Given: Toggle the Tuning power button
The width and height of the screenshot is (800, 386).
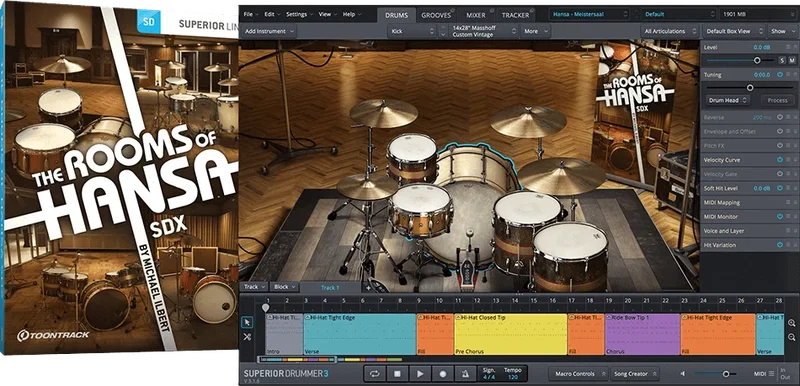Looking at the screenshot, I should (780, 75).
